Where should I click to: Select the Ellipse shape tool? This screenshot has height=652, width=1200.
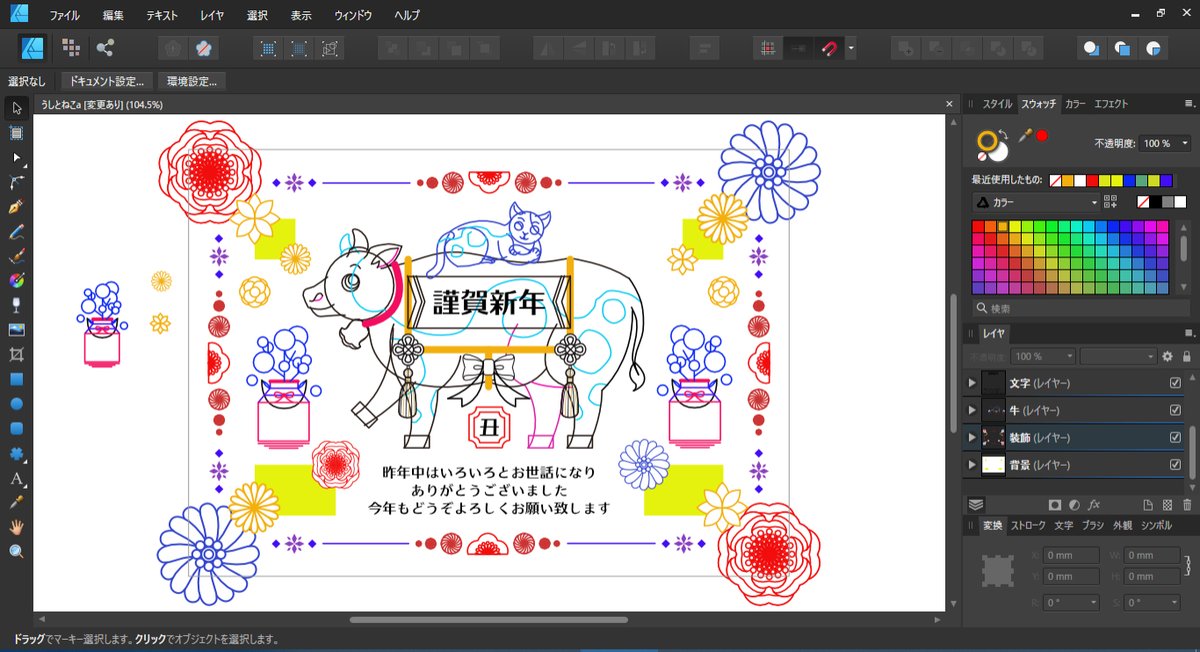pos(16,403)
